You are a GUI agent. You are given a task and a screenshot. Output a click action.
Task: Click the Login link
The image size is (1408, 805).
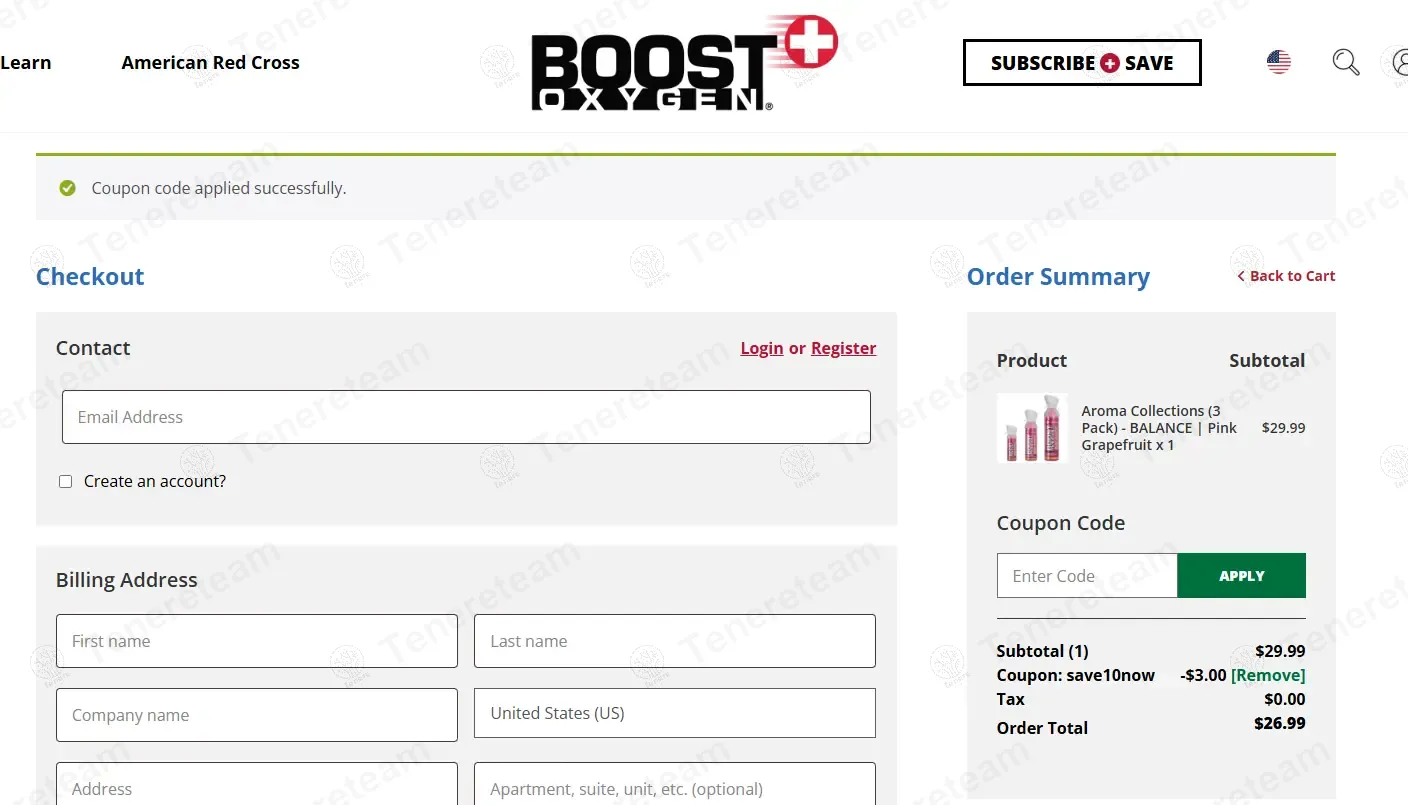point(761,348)
